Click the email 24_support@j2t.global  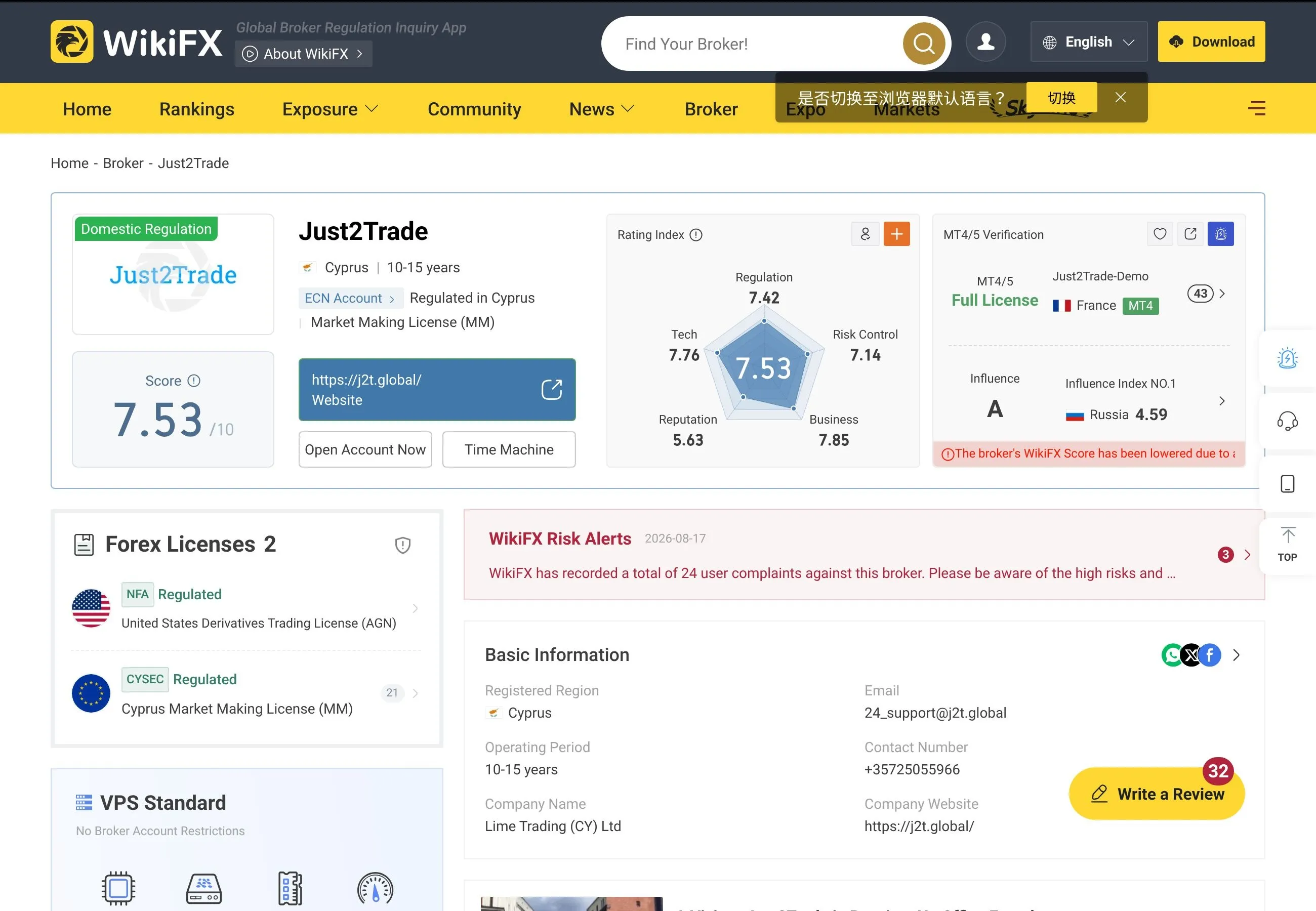click(935, 713)
